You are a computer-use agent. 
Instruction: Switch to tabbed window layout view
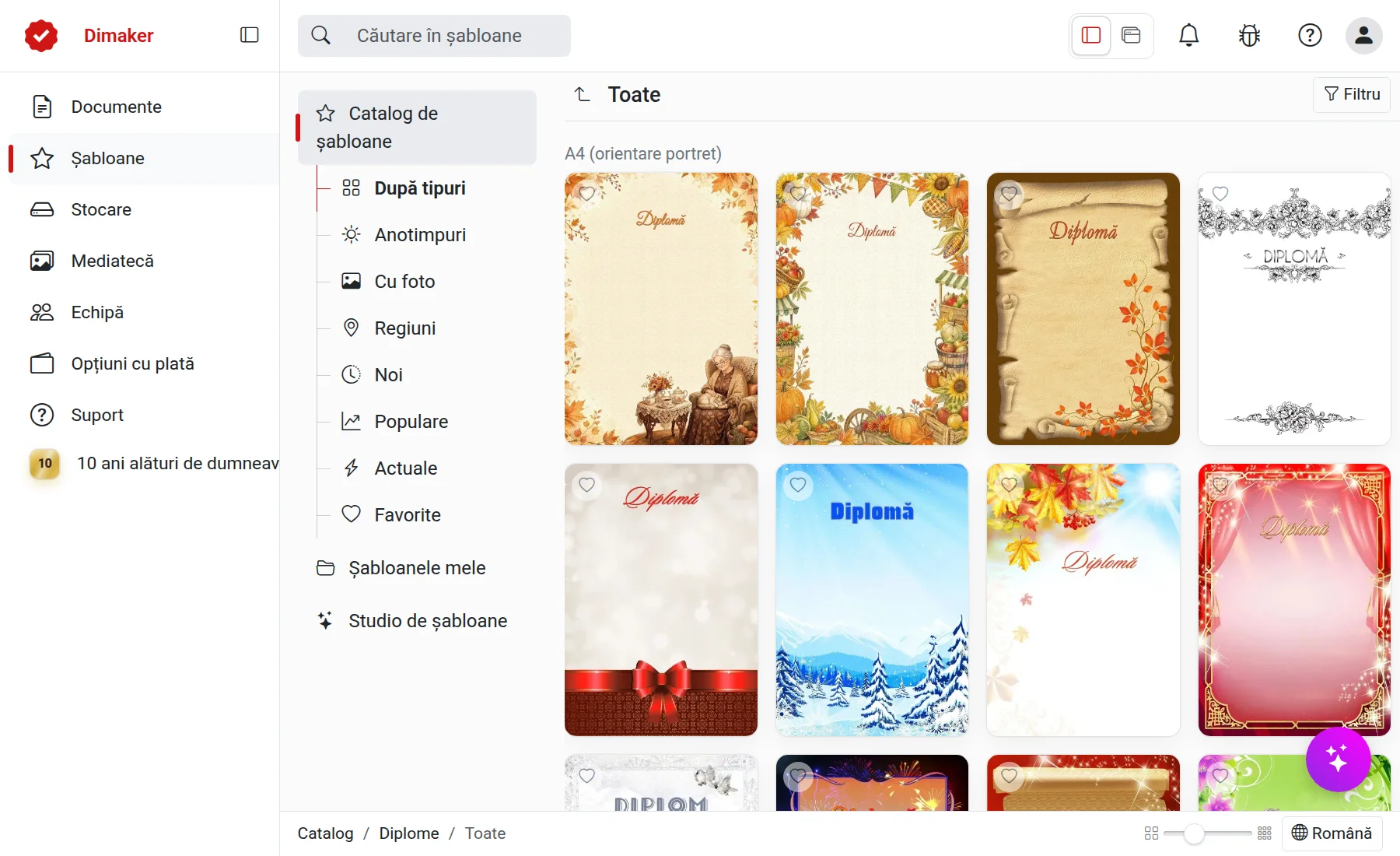[1131, 35]
